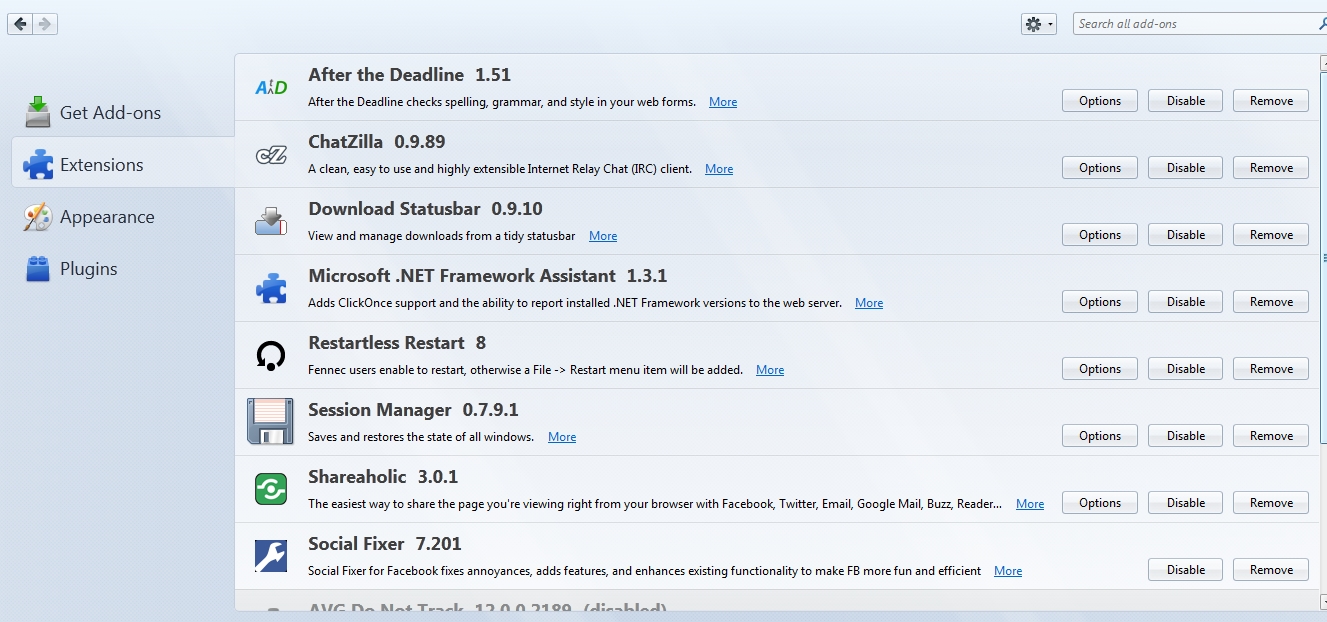Expand Shareaholic description with More link
1327x622 pixels.
1029,504
